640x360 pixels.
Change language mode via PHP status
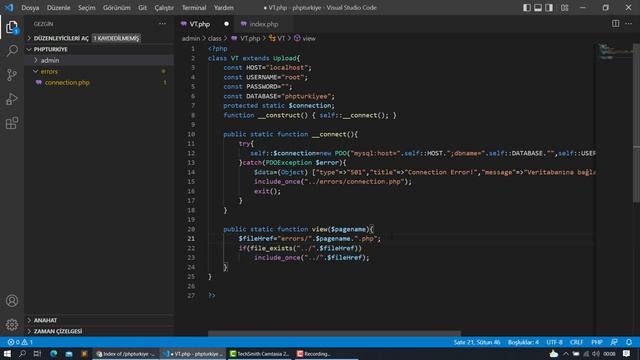point(597,342)
